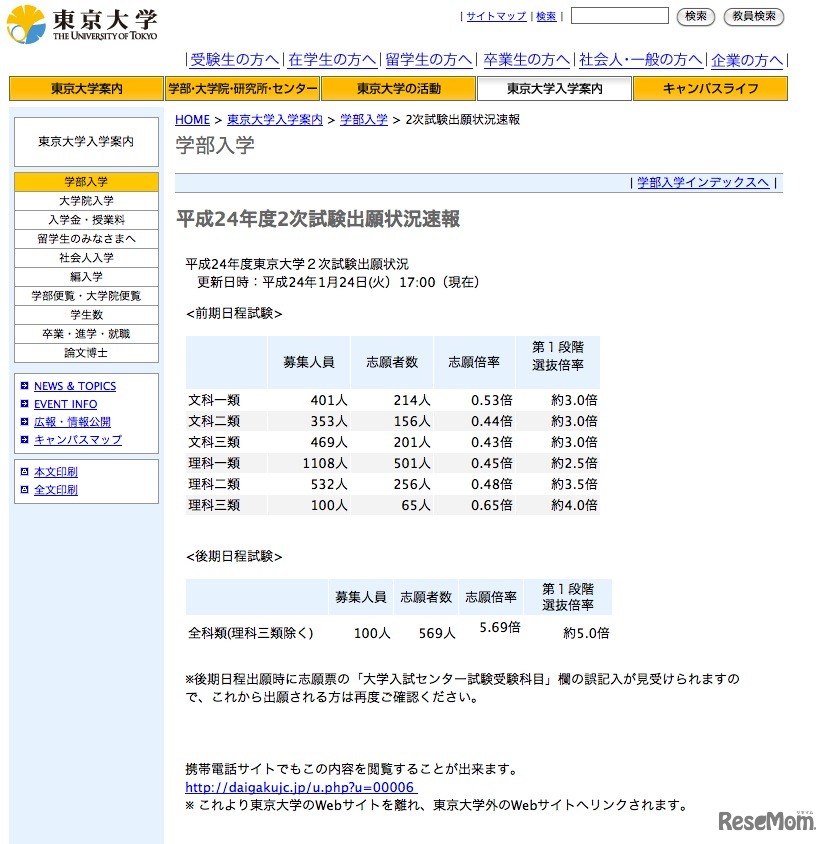Click the 検索 search button
829x844 pixels.
click(x=695, y=16)
